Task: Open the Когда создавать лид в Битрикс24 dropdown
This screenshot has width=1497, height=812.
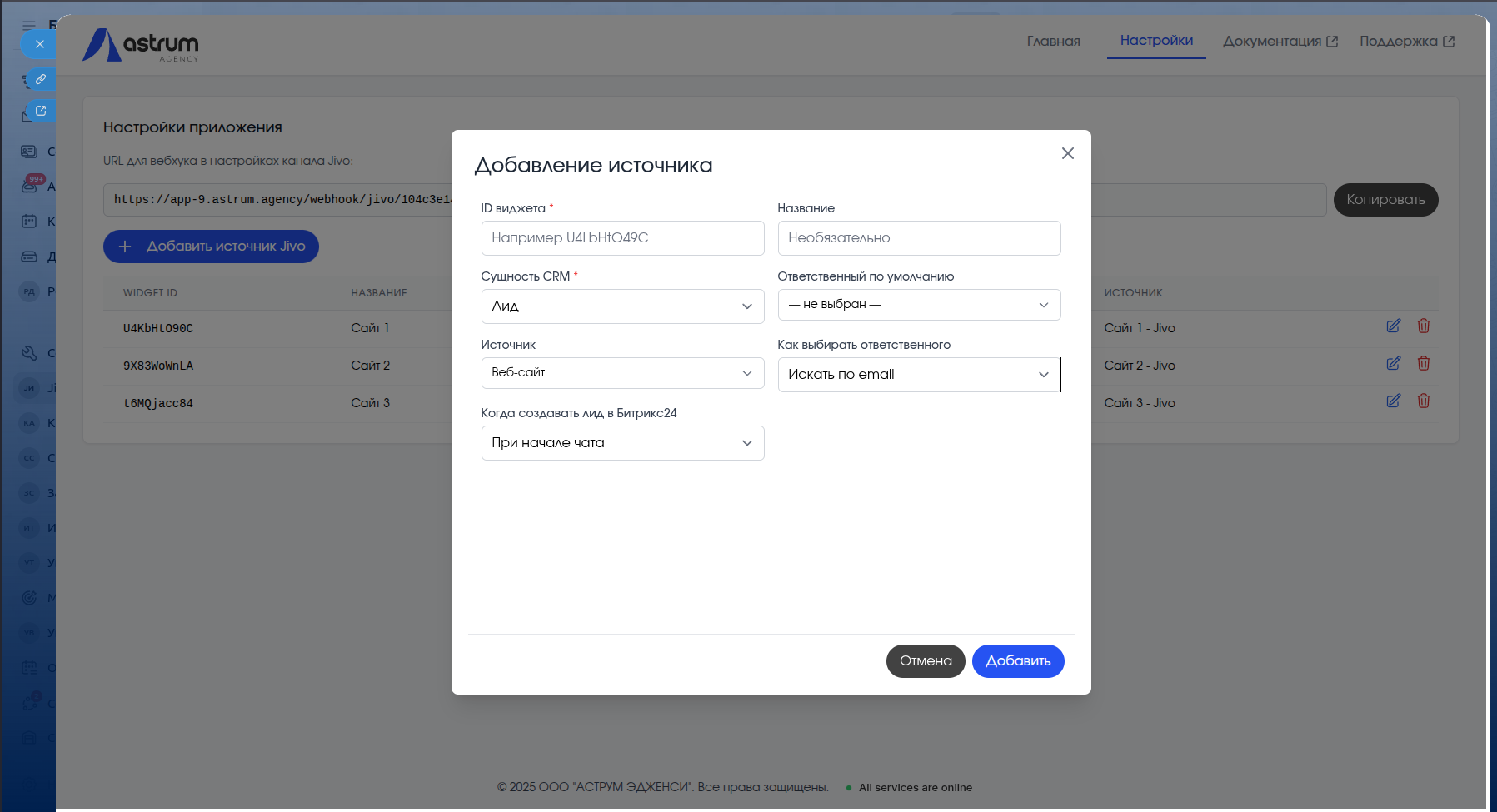Action: [622, 443]
